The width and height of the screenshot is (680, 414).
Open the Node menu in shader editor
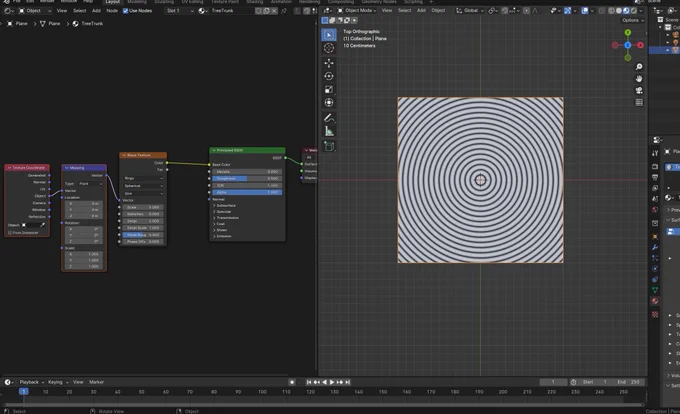[x=112, y=11]
